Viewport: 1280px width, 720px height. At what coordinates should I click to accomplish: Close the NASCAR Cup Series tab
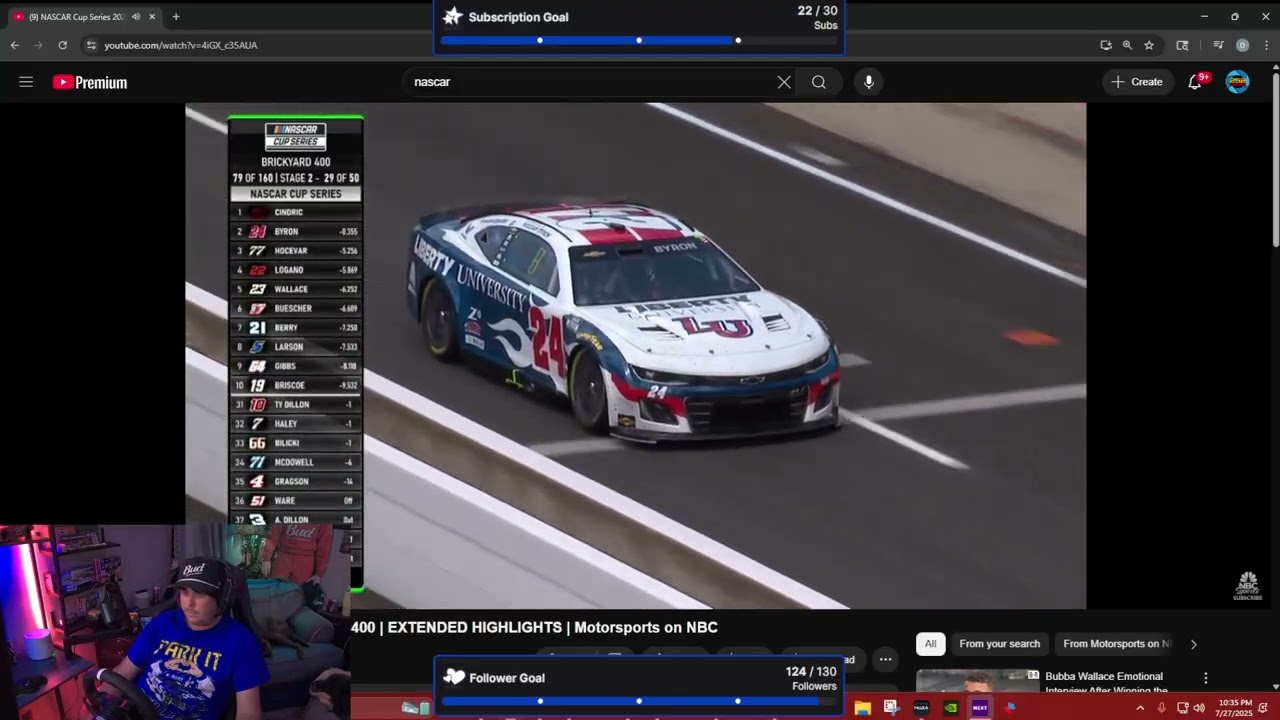click(151, 17)
